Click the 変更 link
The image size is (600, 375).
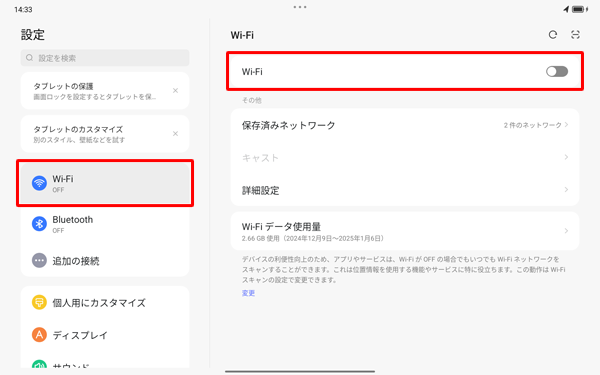coord(248,293)
